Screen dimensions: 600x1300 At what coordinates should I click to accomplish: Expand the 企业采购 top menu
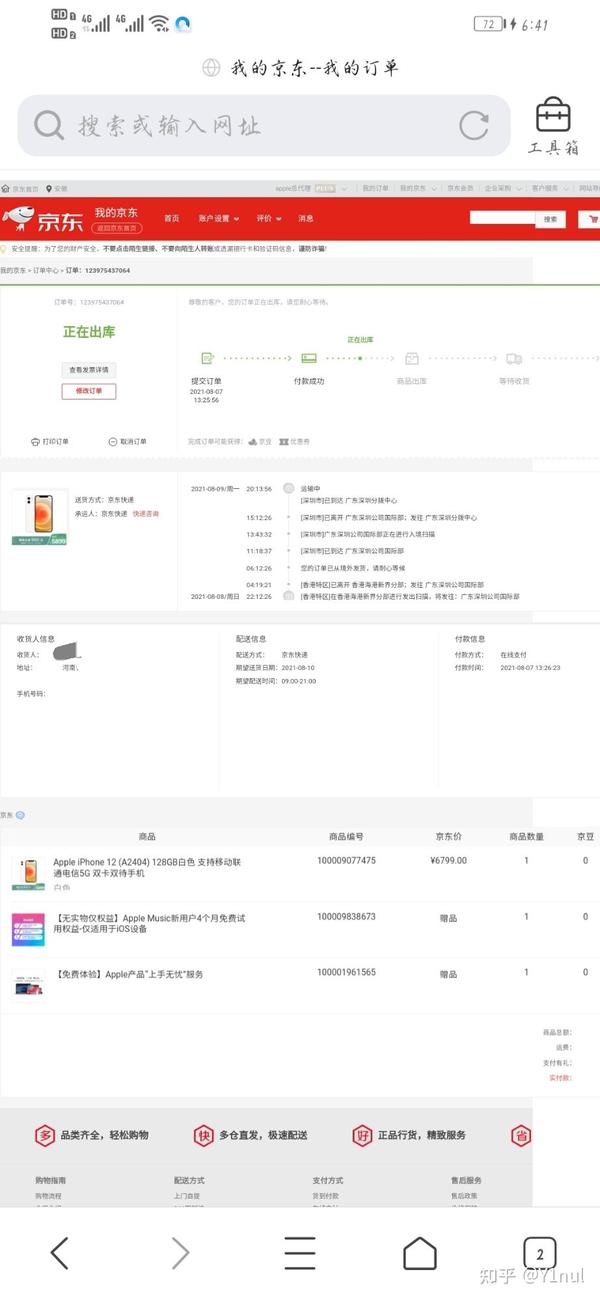click(502, 188)
